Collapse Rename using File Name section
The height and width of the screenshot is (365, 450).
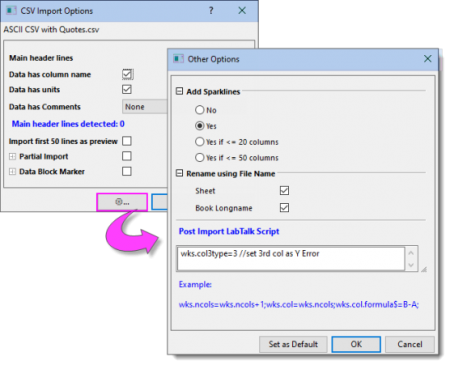point(179,173)
